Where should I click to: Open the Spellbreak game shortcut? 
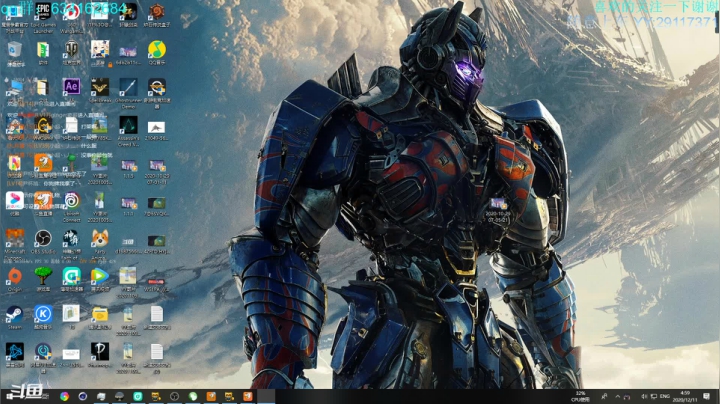click(100, 87)
